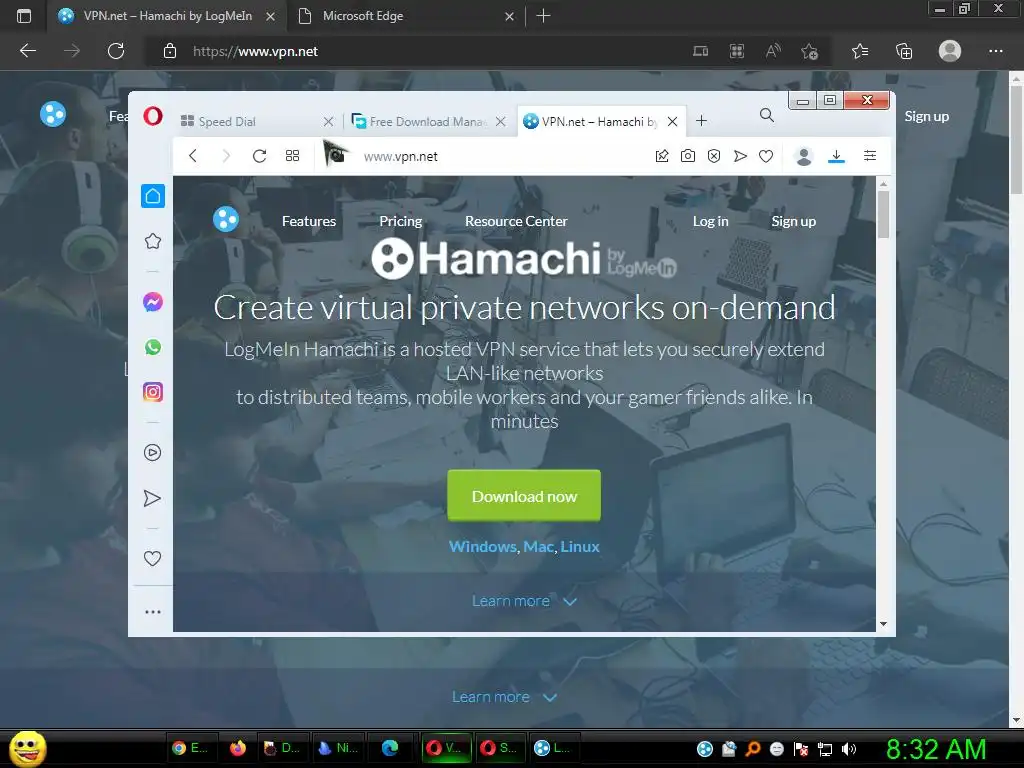Click Sign up on Edge page
This screenshot has height=768, width=1024.
point(926,116)
